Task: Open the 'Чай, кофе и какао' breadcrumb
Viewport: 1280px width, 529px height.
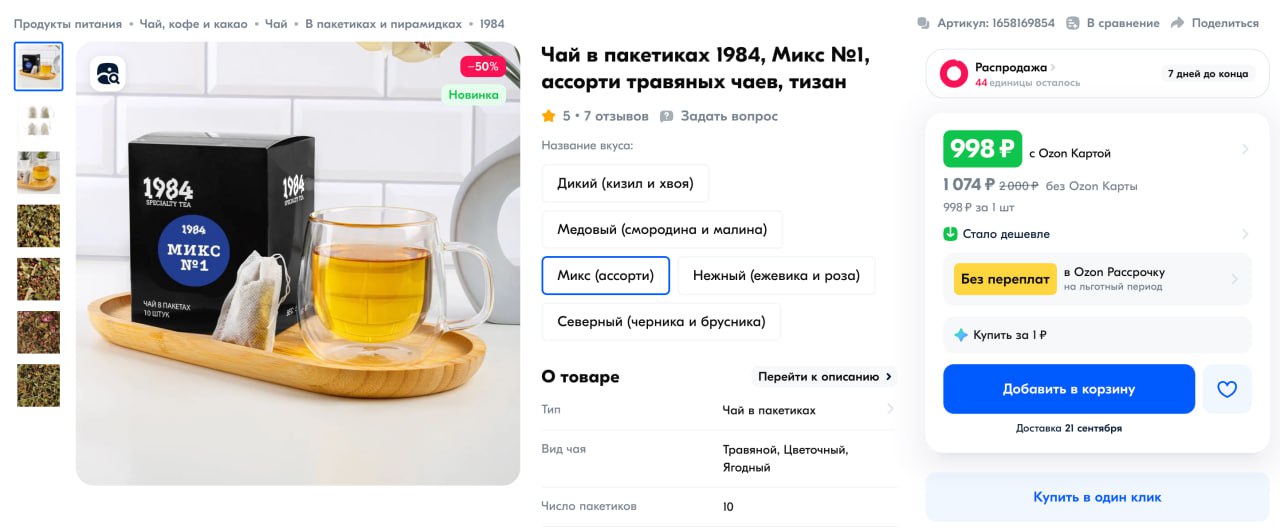Action: 195,23
